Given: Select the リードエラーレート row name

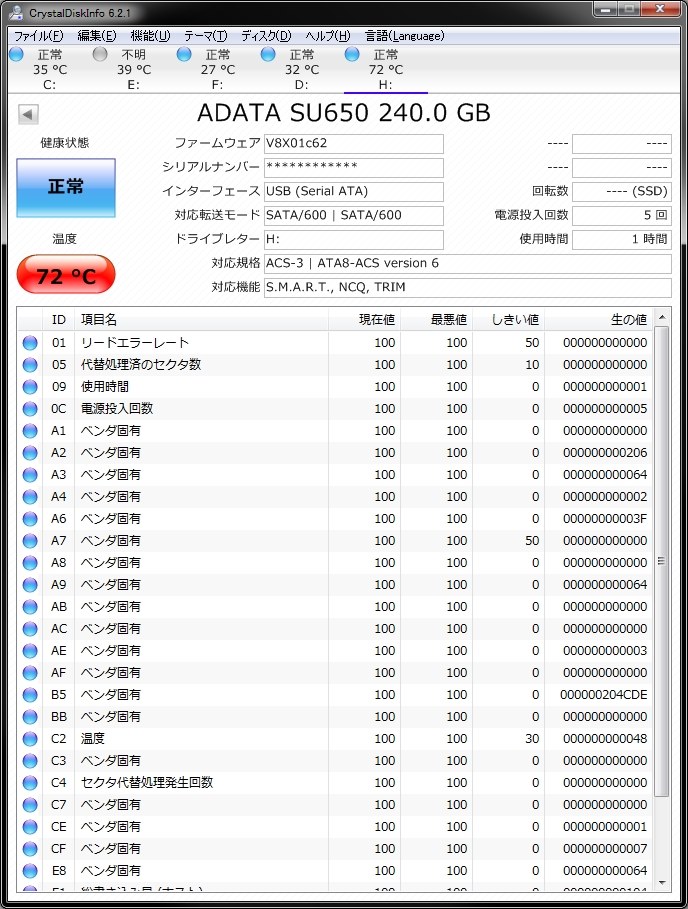Looking at the screenshot, I should [x=134, y=343].
